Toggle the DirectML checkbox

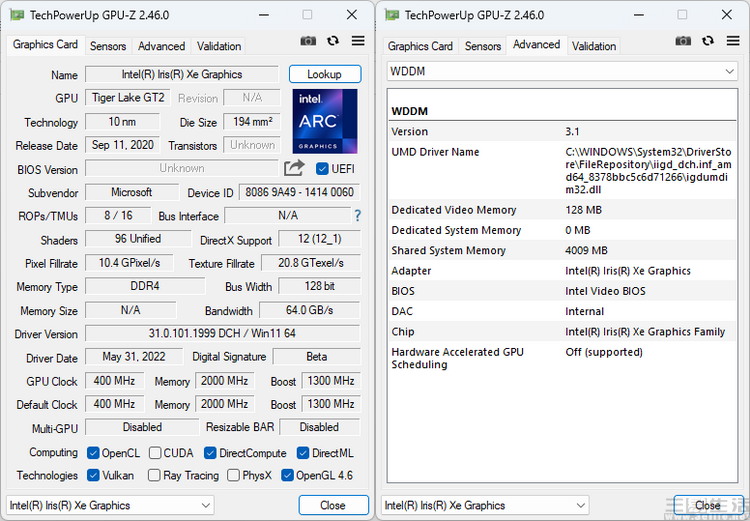(303, 453)
